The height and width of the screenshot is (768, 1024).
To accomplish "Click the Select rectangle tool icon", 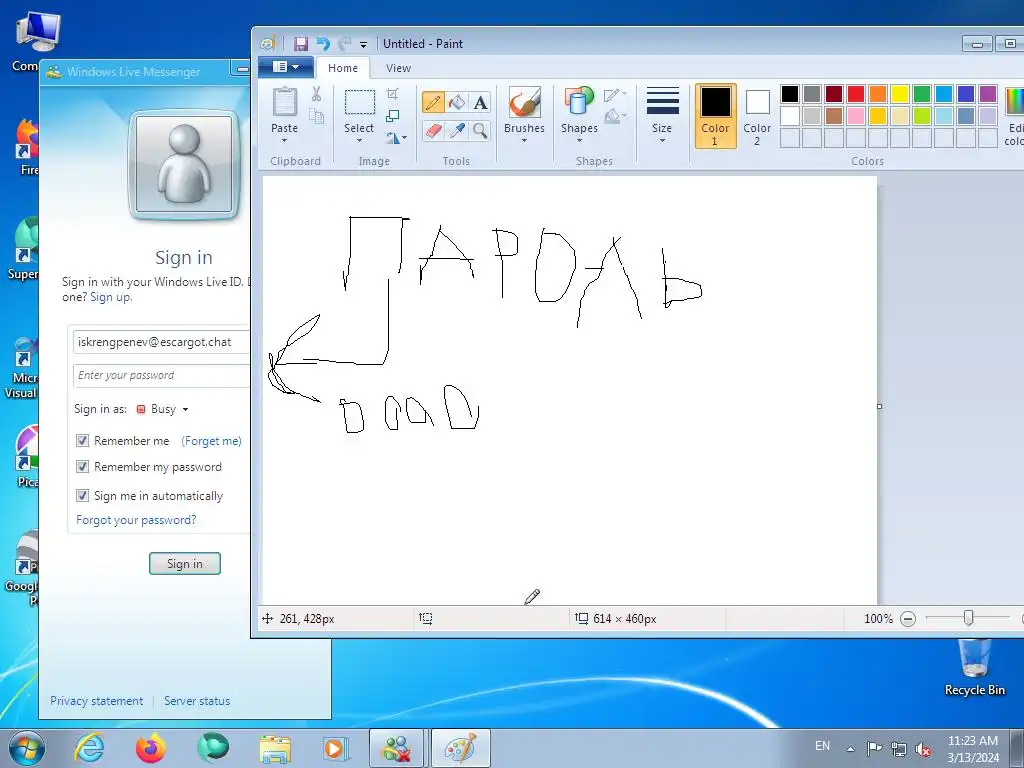I will 359,103.
